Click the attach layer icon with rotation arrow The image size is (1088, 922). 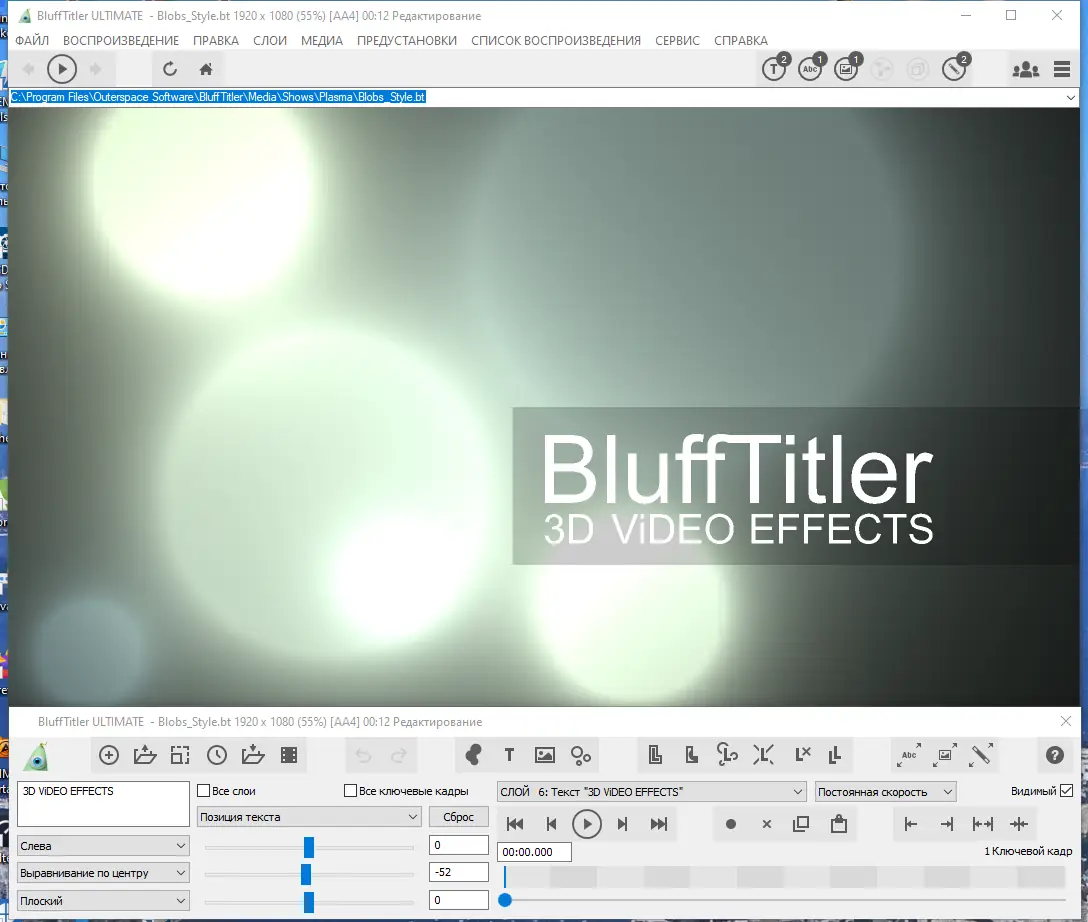[725, 755]
